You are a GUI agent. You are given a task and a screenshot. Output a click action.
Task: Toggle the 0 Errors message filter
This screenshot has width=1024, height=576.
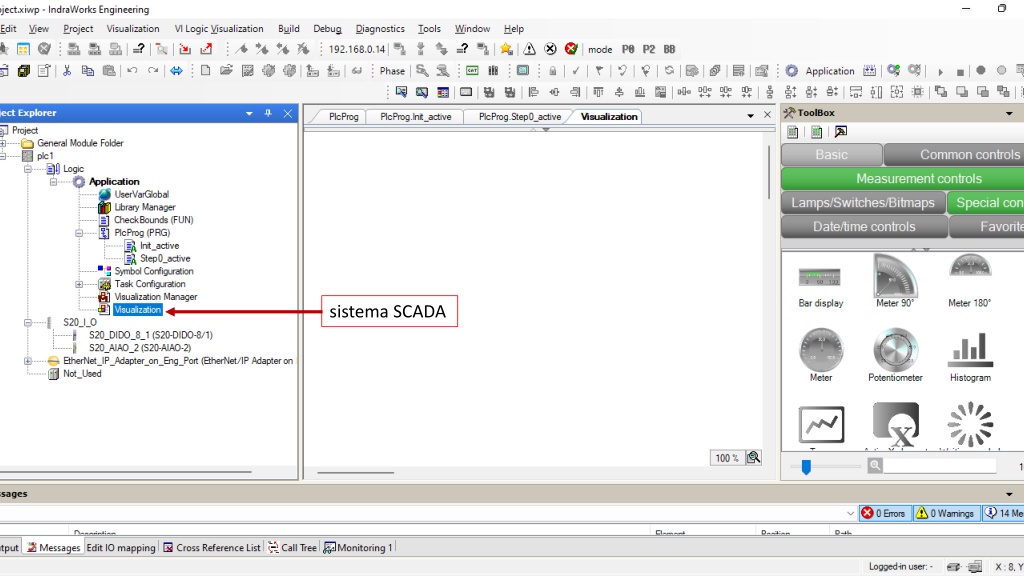[884, 513]
